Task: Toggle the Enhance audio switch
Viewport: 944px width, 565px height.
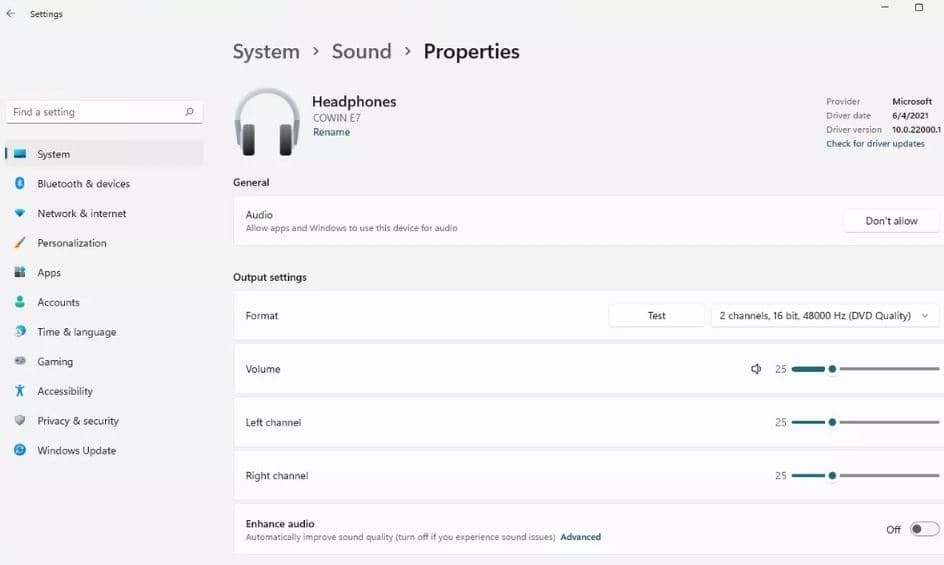Action: [x=924, y=529]
